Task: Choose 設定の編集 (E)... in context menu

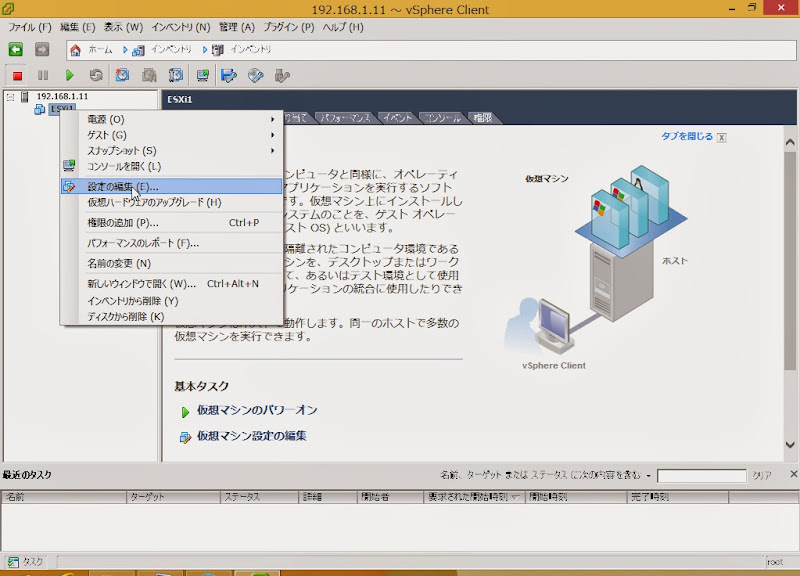Action: point(171,187)
